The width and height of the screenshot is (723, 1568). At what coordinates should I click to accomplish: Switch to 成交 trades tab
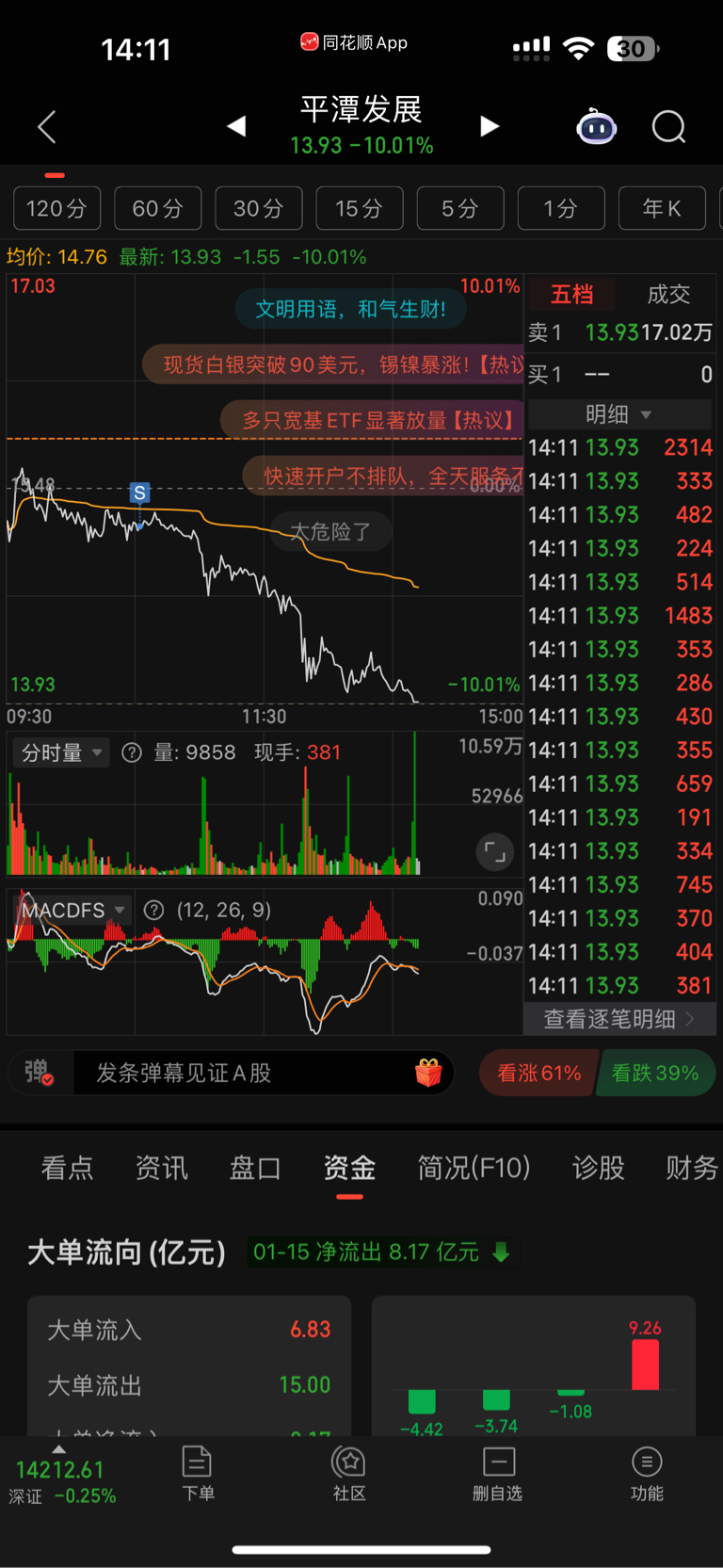[668, 295]
